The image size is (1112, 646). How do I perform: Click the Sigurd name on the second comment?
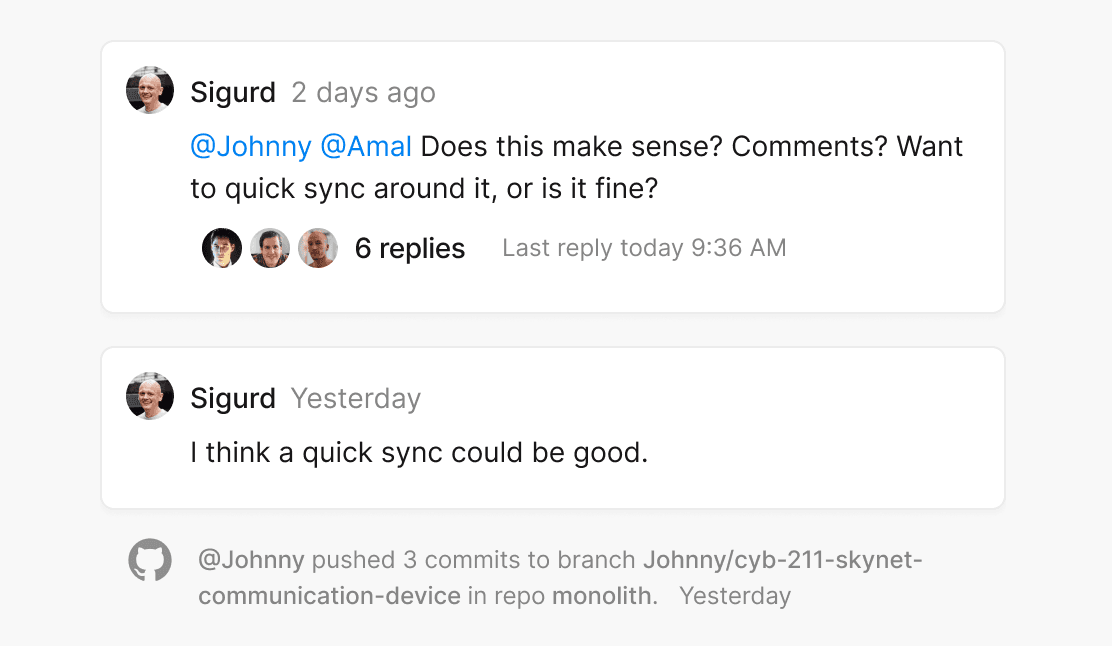coord(233,399)
